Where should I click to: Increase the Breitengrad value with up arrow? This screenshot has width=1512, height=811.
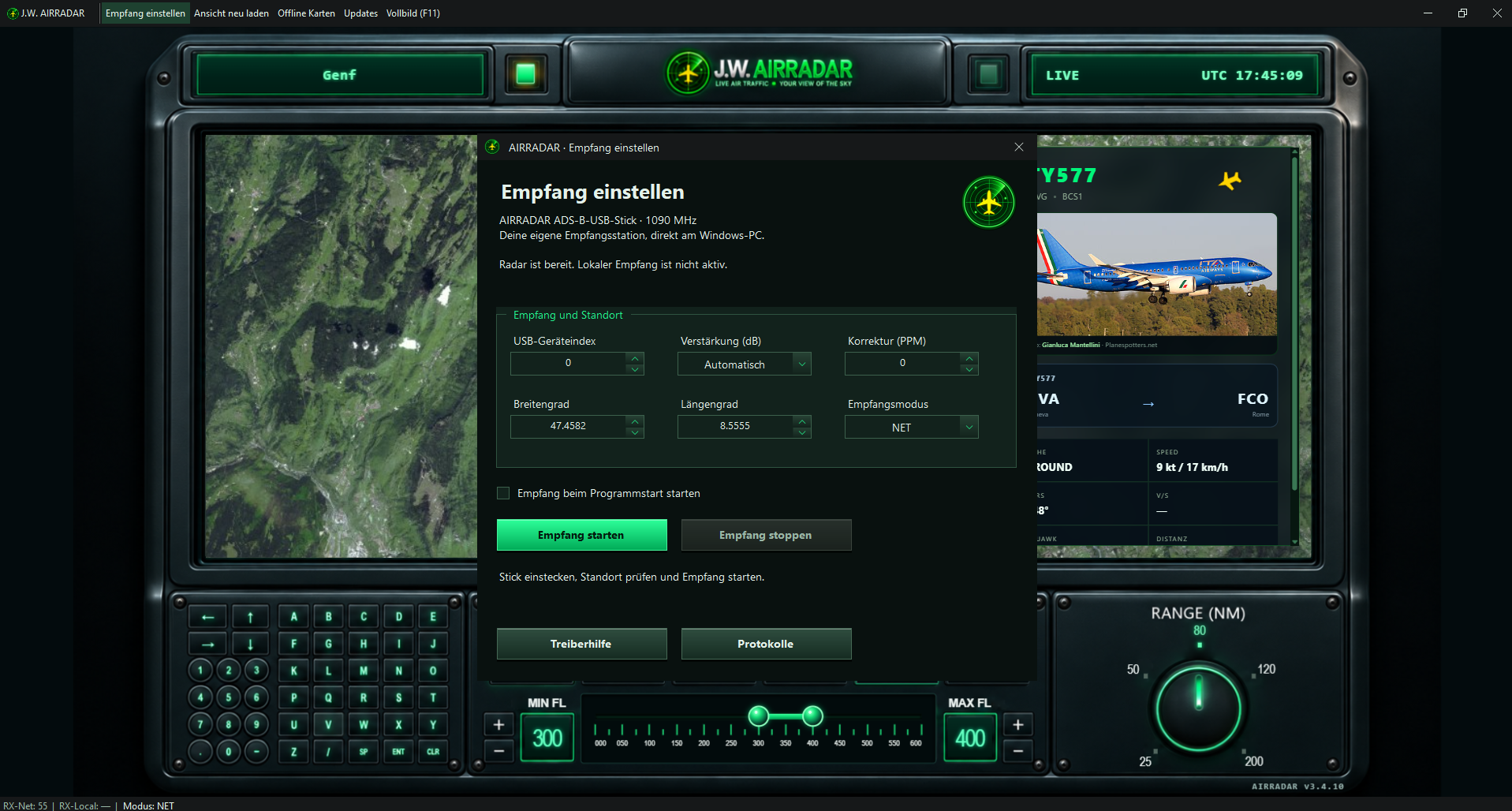point(635,421)
